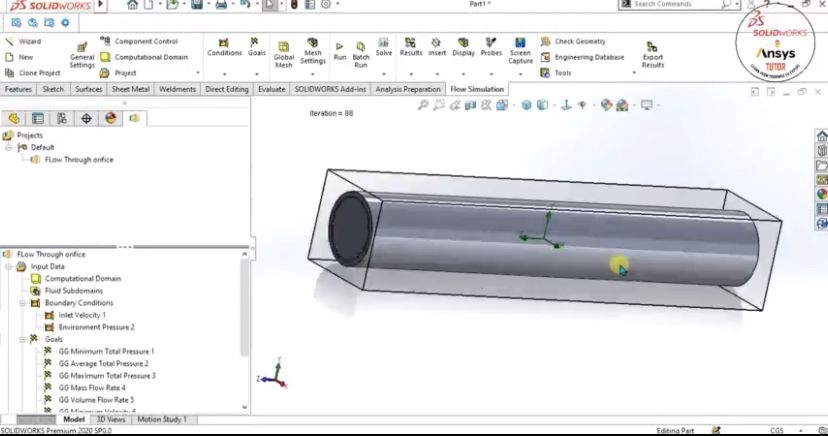
Task: Switch to Motion Study 1 tab
Action: click(162, 420)
